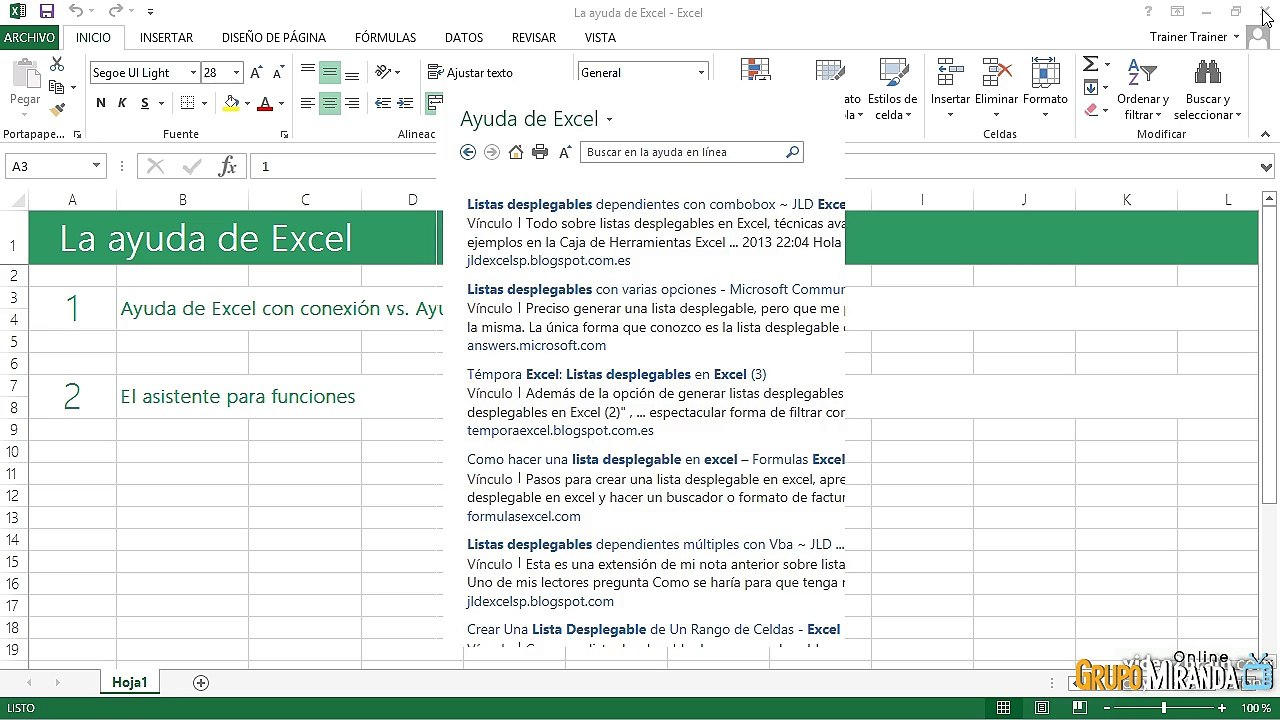The image size is (1280, 720).
Task: Open Buscar y seleccionar binoculars
Action: (1208, 89)
